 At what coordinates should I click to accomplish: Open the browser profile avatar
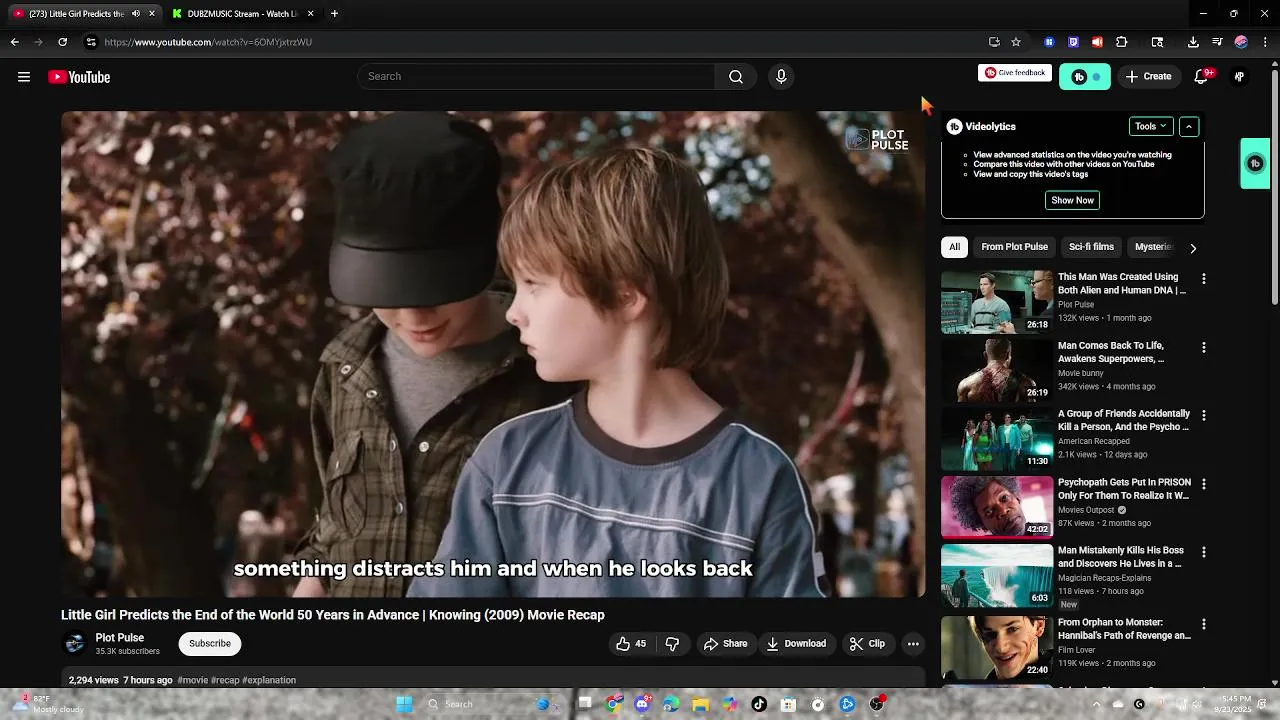point(1241,42)
